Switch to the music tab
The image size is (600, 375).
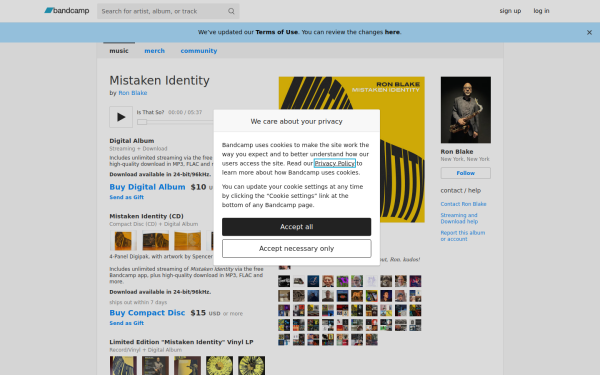click(119, 51)
